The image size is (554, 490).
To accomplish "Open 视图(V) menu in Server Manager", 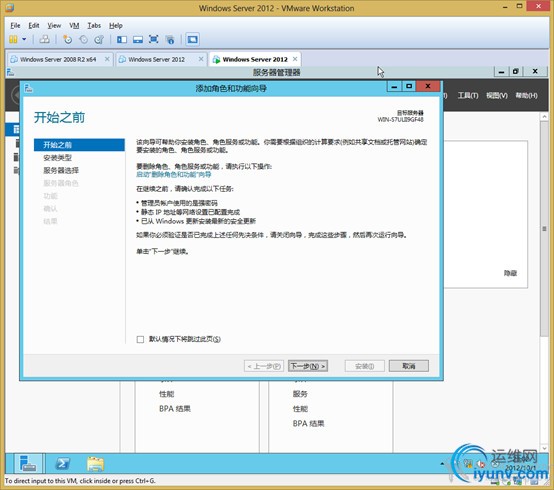I will point(497,95).
